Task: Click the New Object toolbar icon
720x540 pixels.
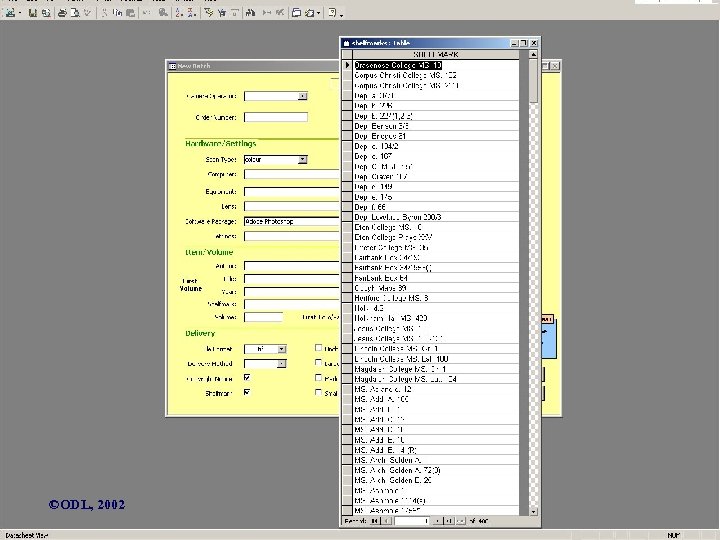Action: tap(310, 13)
